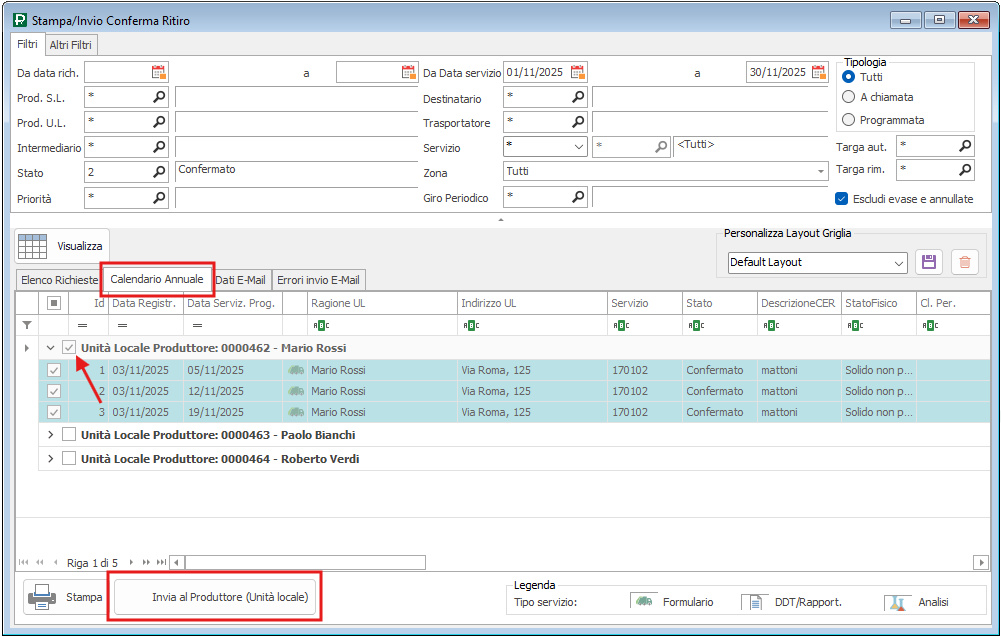Image resolution: width=1001 pixels, height=637 pixels.
Task: Check the Paolo Bianchi group checkbox
Action: point(69,435)
